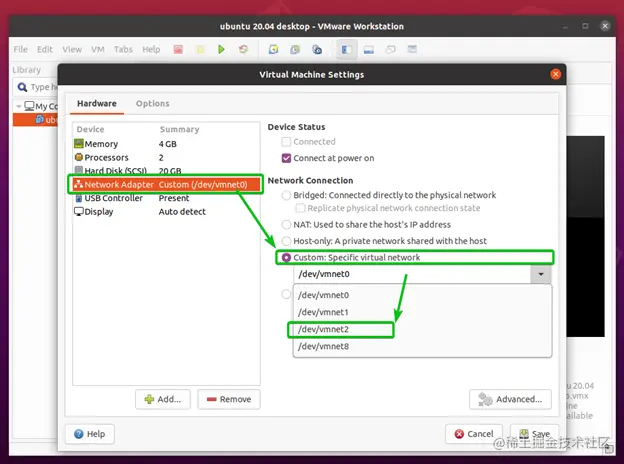This screenshot has width=624, height=464.
Task: Click the processors summary value 2
Action: 161,157
